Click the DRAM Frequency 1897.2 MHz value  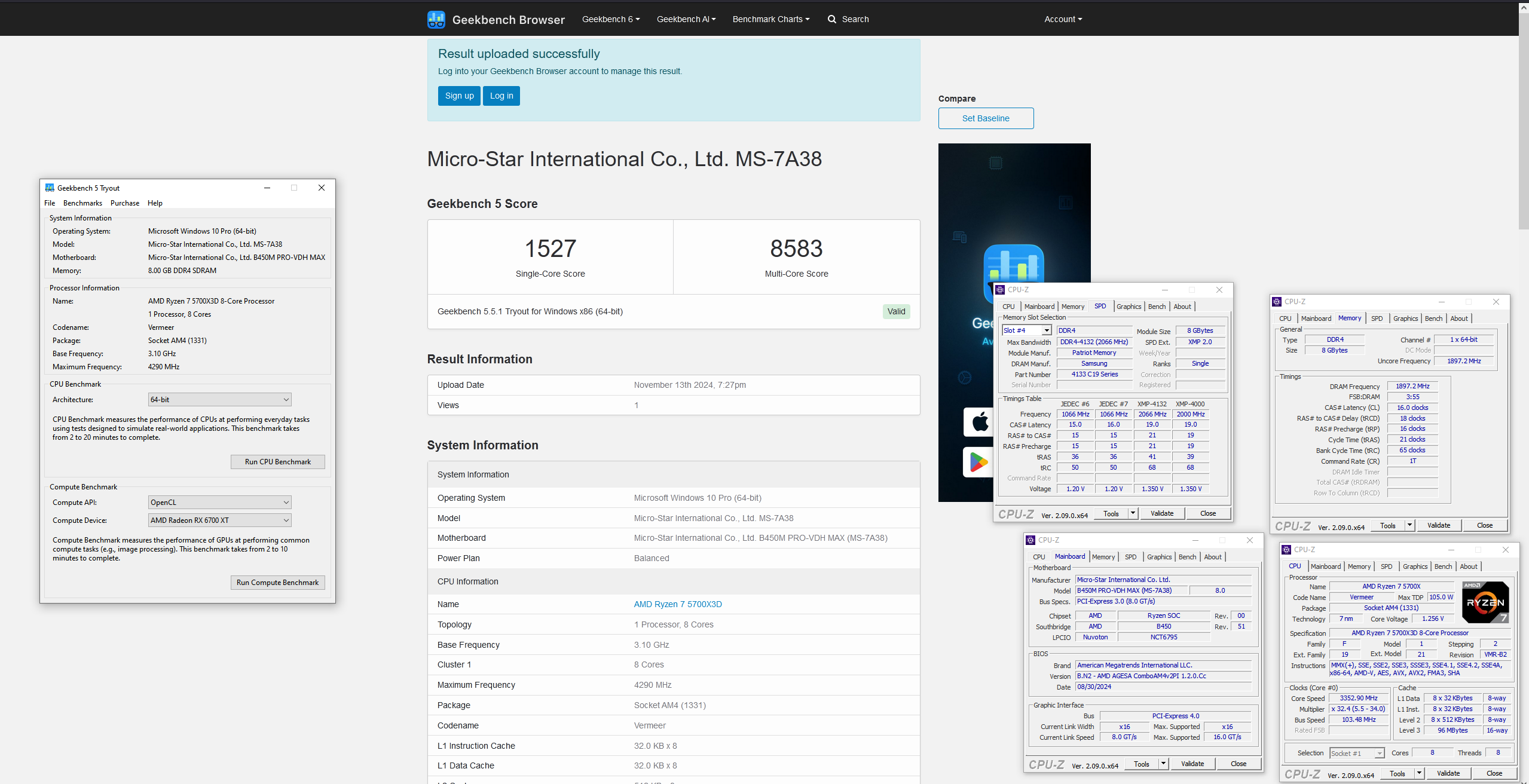[1412, 386]
